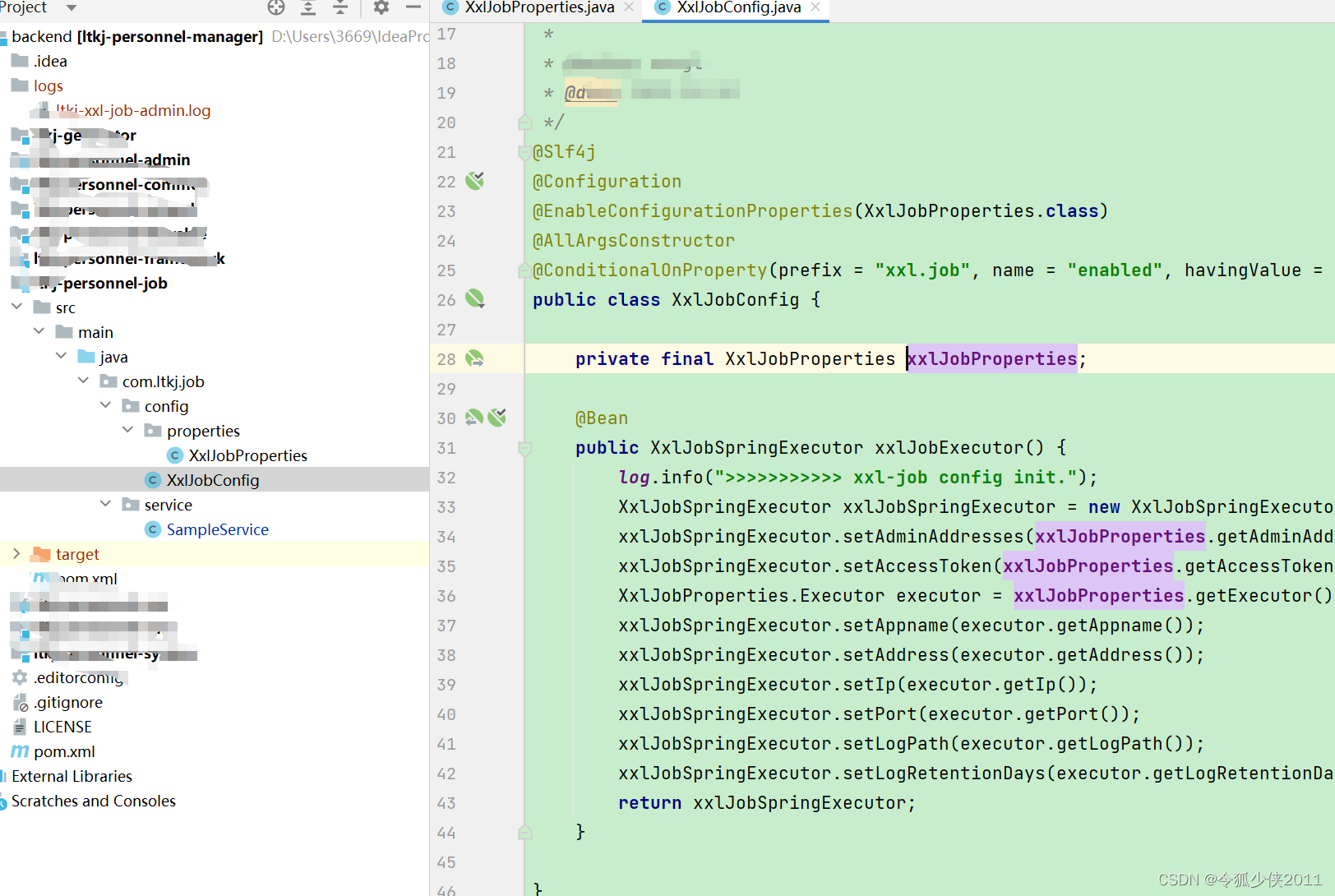This screenshot has width=1335, height=896.
Task: Click the @Configuration annotation
Action: (607, 181)
